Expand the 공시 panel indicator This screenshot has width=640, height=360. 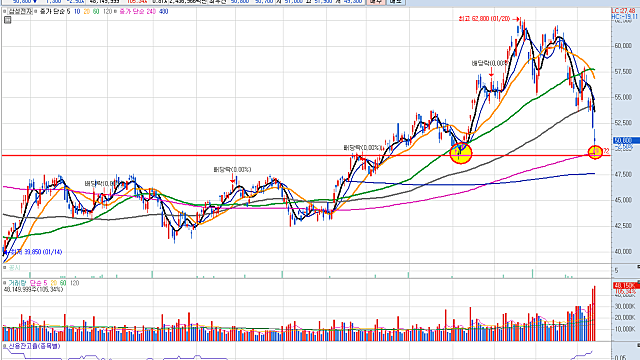click(x=5, y=268)
